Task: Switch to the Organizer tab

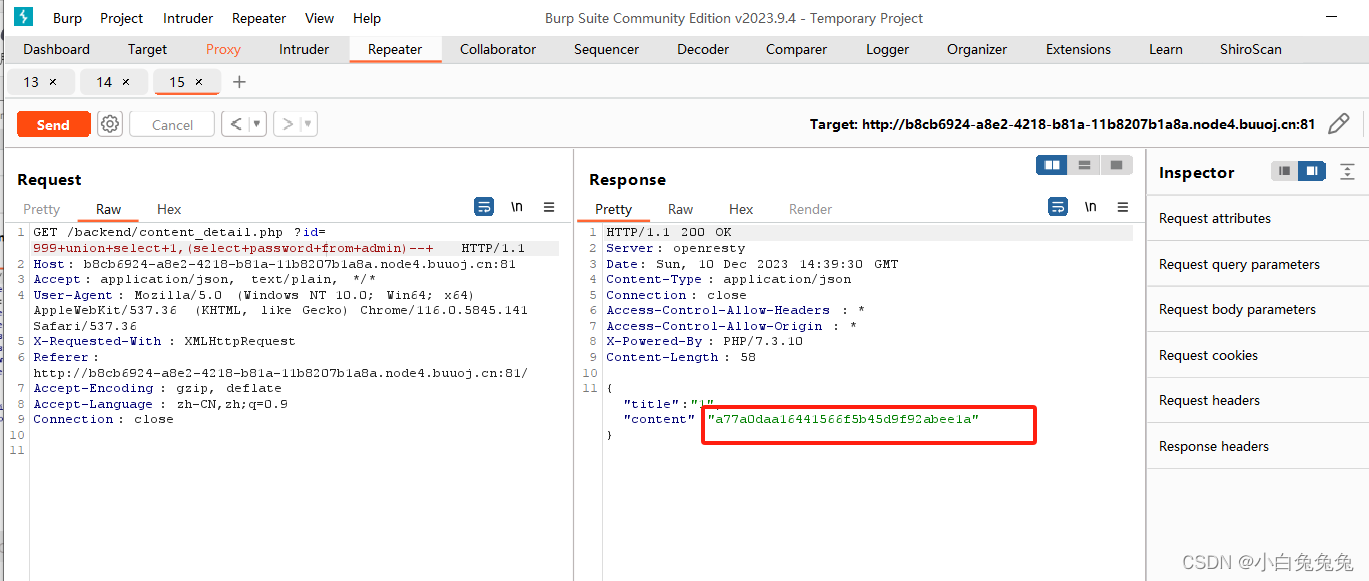Action: click(977, 49)
